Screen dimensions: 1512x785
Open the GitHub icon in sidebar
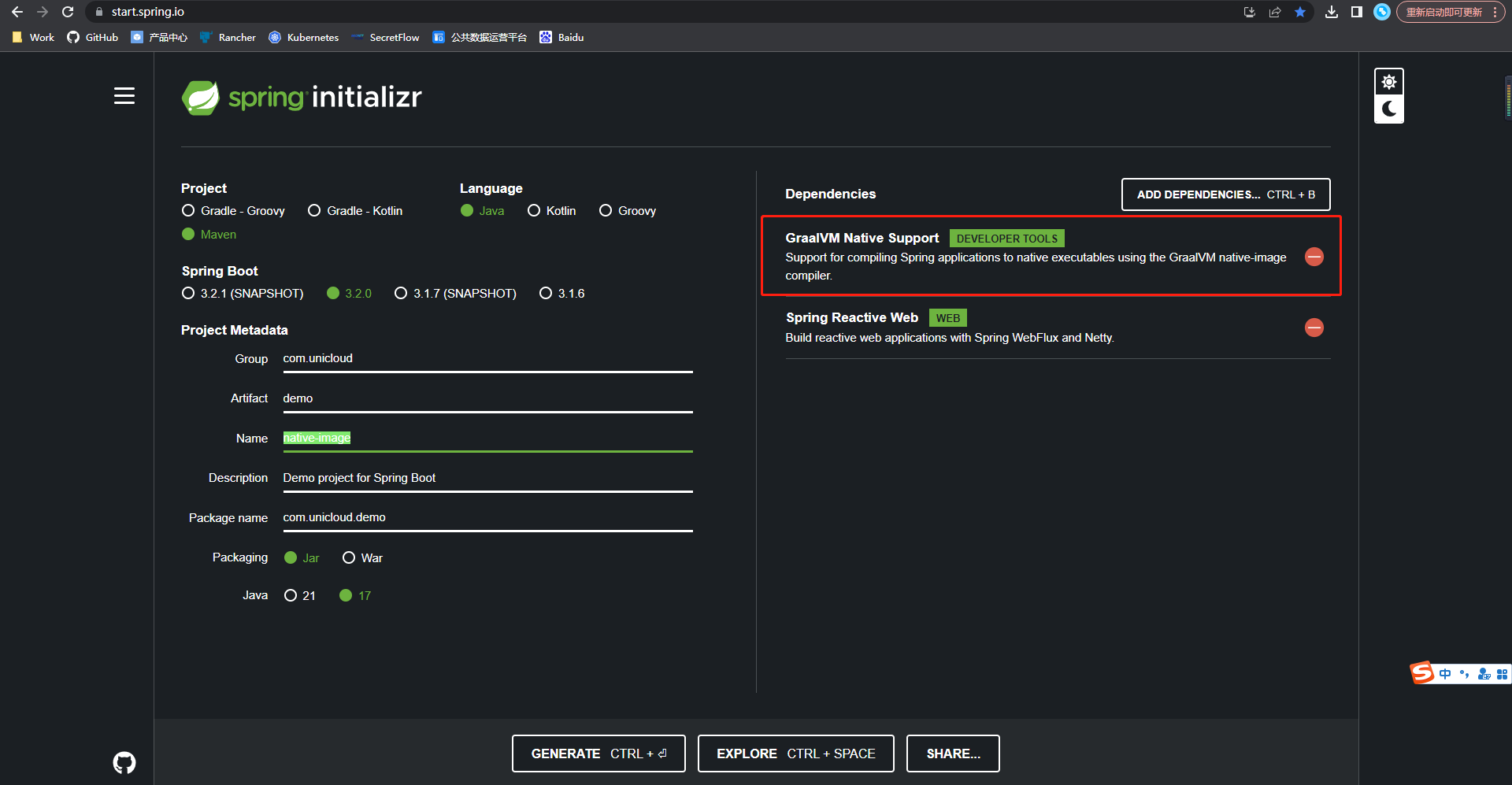(124, 762)
